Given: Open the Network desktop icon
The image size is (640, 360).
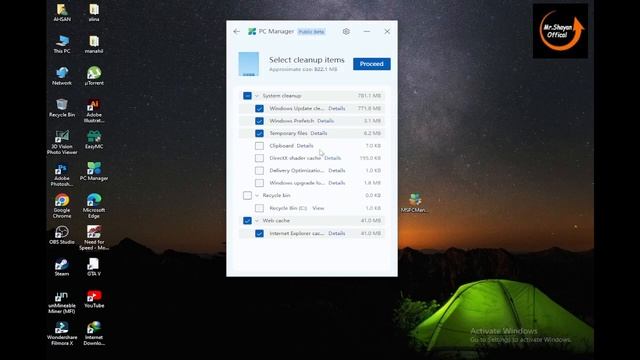Looking at the screenshot, I should coord(62,76).
